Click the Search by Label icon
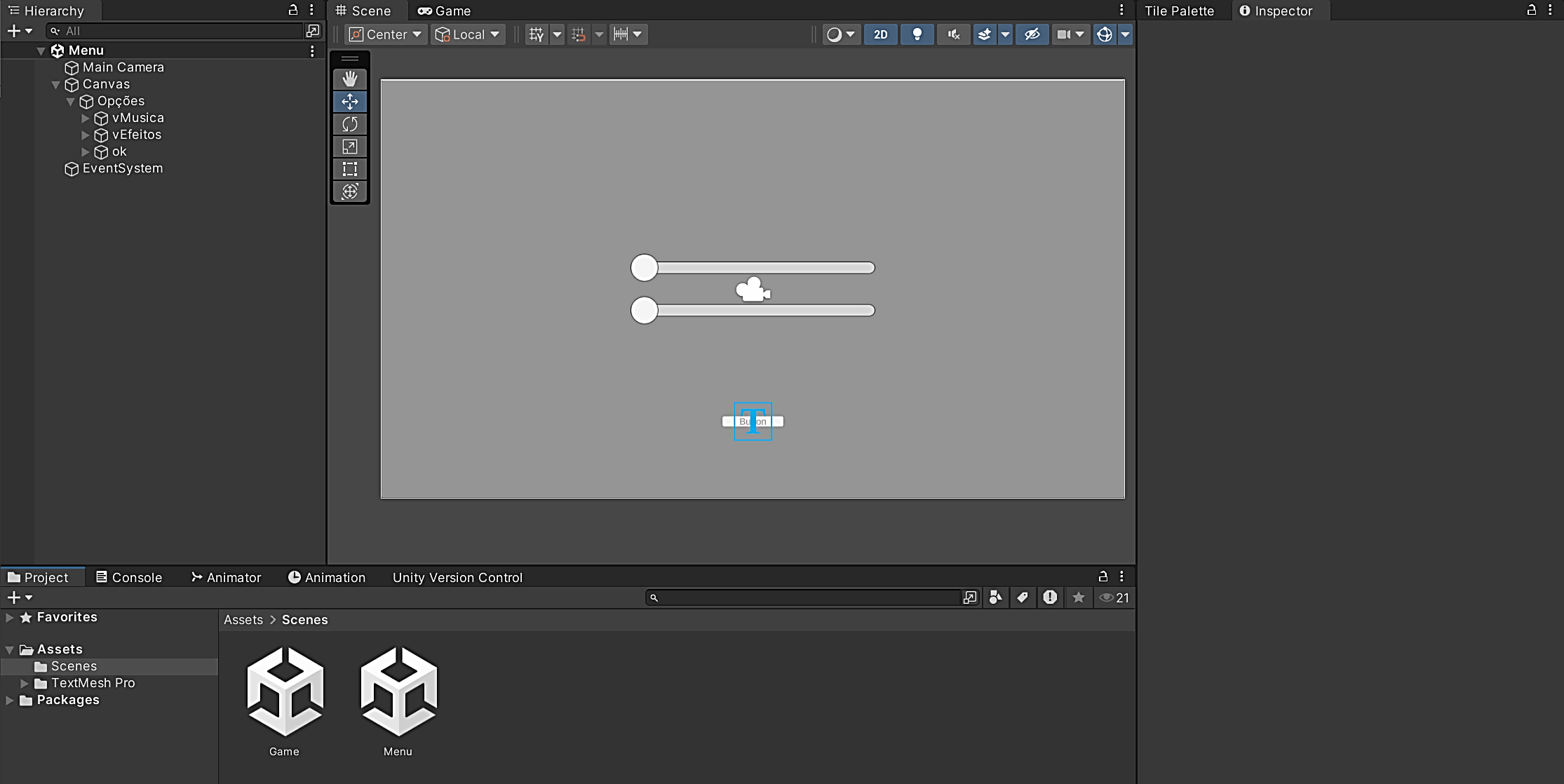The image size is (1564, 784). (x=1023, y=597)
